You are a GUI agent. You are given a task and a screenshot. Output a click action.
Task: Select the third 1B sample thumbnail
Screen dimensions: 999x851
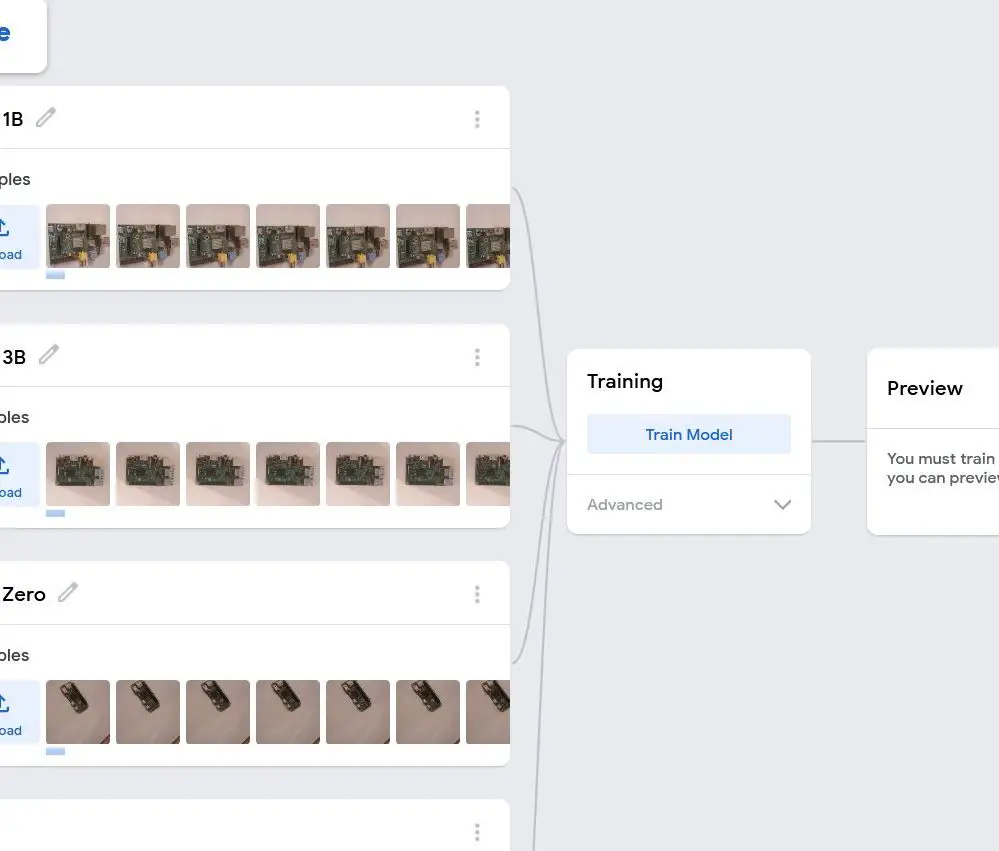(218, 236)
